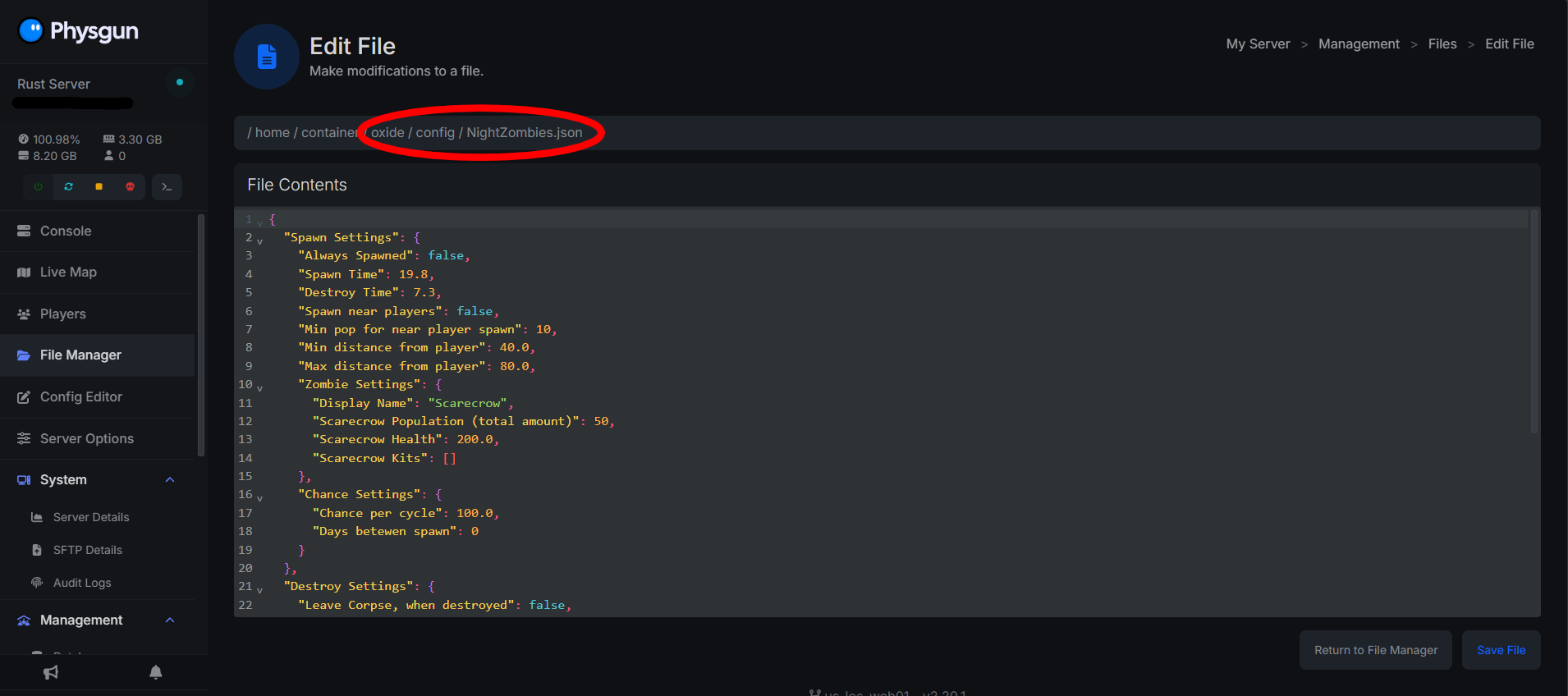Collapse the Management sidebar section
1568x696 pixels.
click(x=170, y=620)
